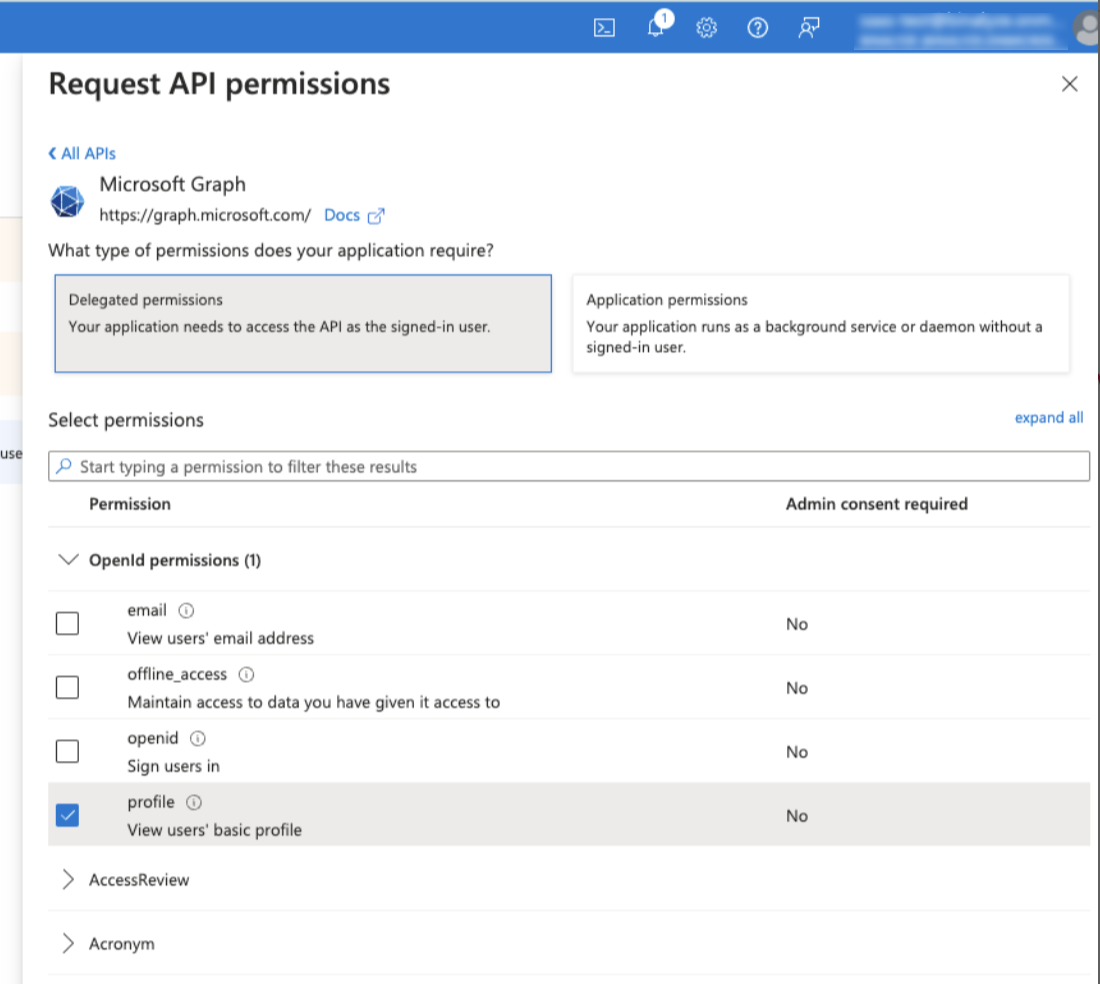The width and height of the screenshot is (1100, 984).
Task: Collapse the OpenId permissions group
Action: 68,560
